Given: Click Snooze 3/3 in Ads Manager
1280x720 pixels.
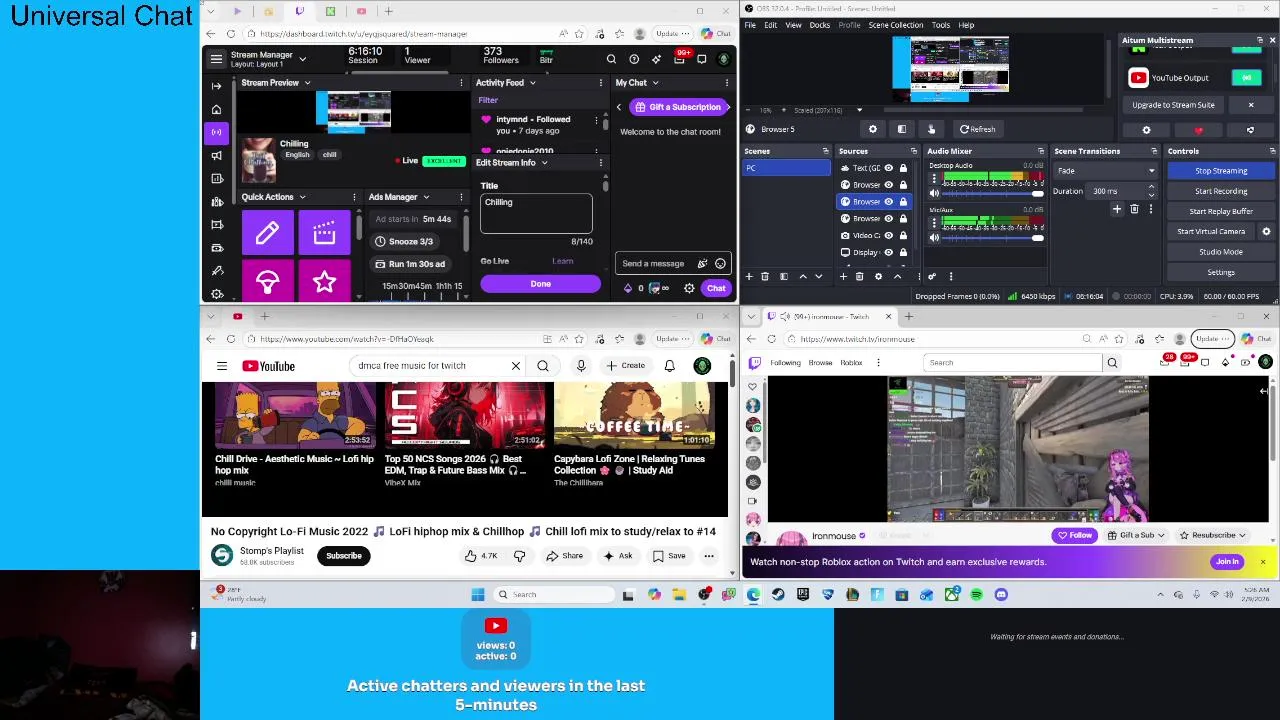Looking at the screenshot, I should [x=403, y=242].
